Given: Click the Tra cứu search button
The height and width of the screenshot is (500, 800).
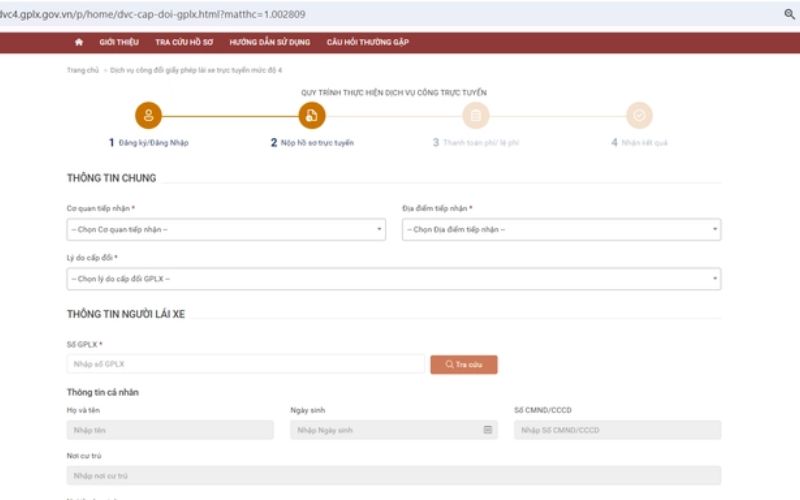Looking at the screenshot, I should pos(464,364).
